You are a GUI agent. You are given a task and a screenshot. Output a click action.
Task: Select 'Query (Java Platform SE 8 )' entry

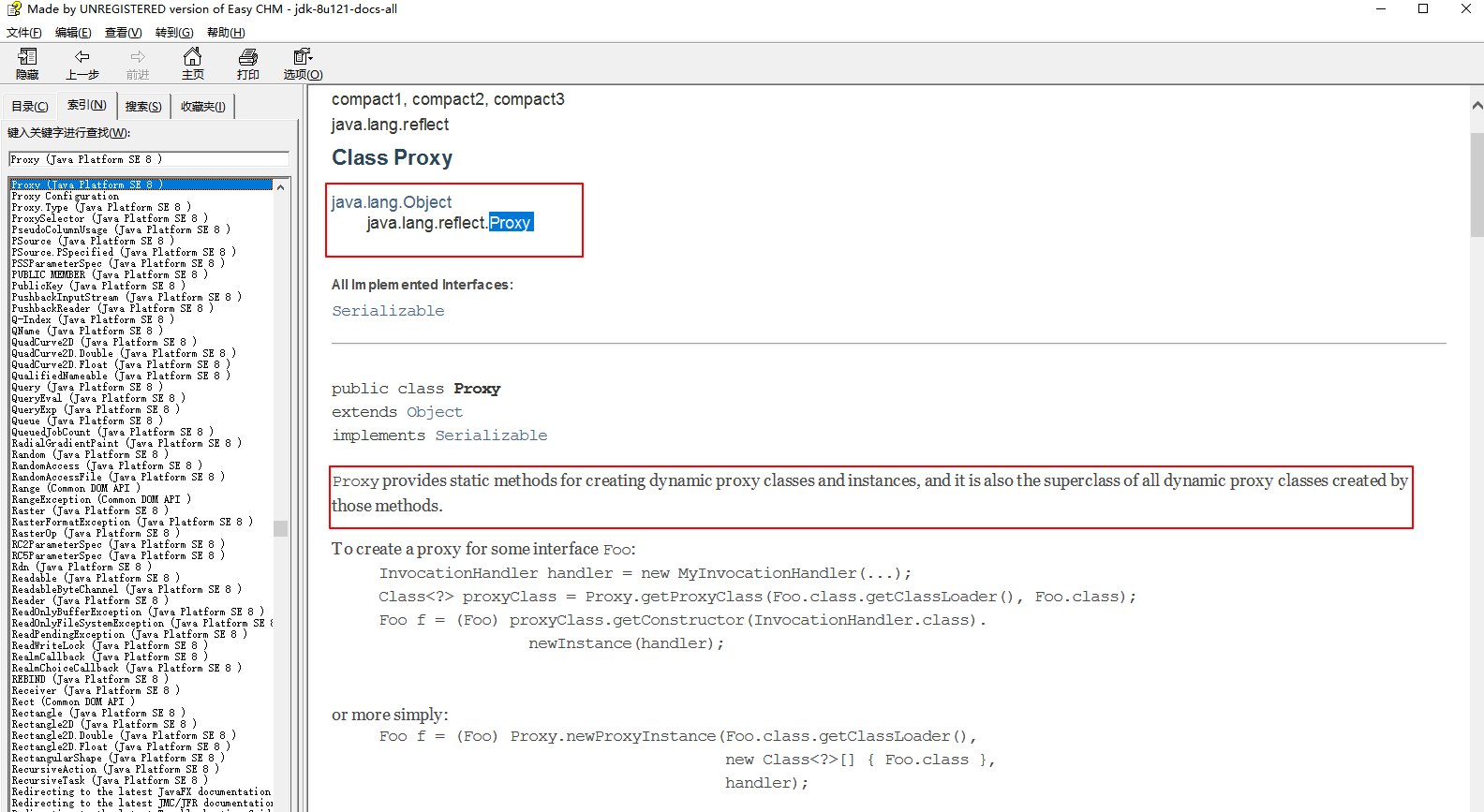(x=86, y=387)
